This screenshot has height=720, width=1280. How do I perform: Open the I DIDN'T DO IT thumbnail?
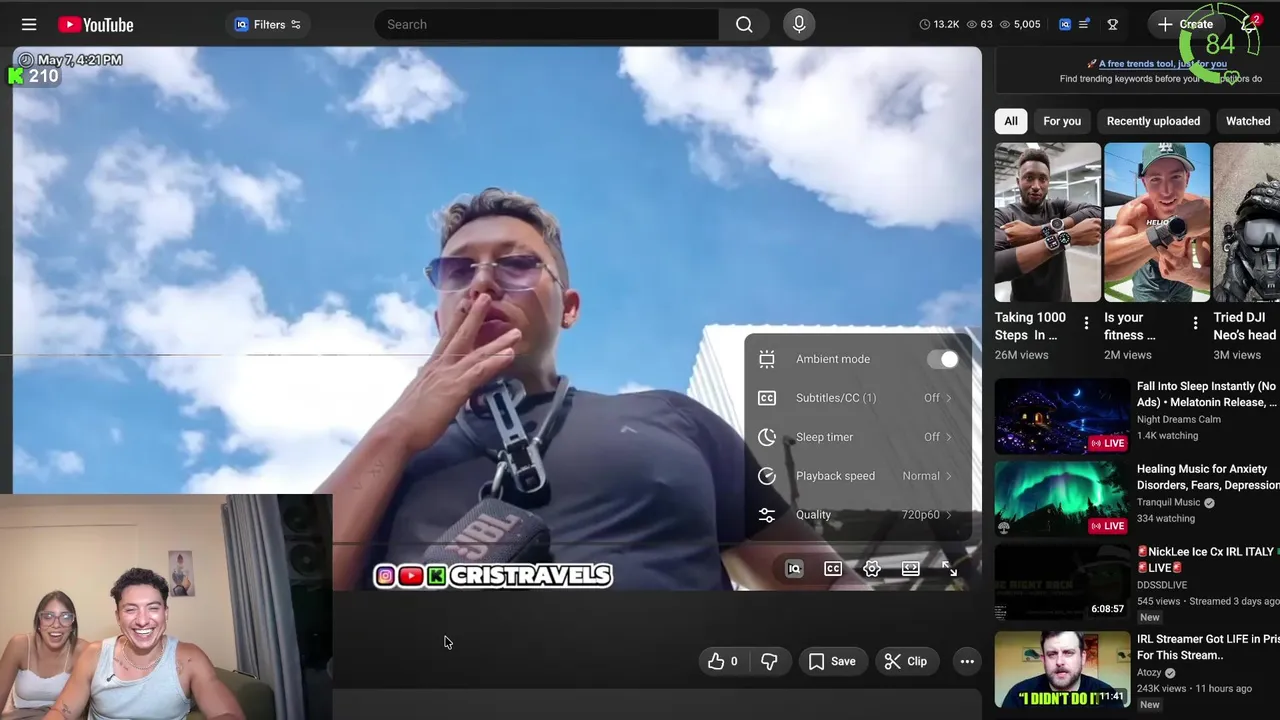[1062, 667]
